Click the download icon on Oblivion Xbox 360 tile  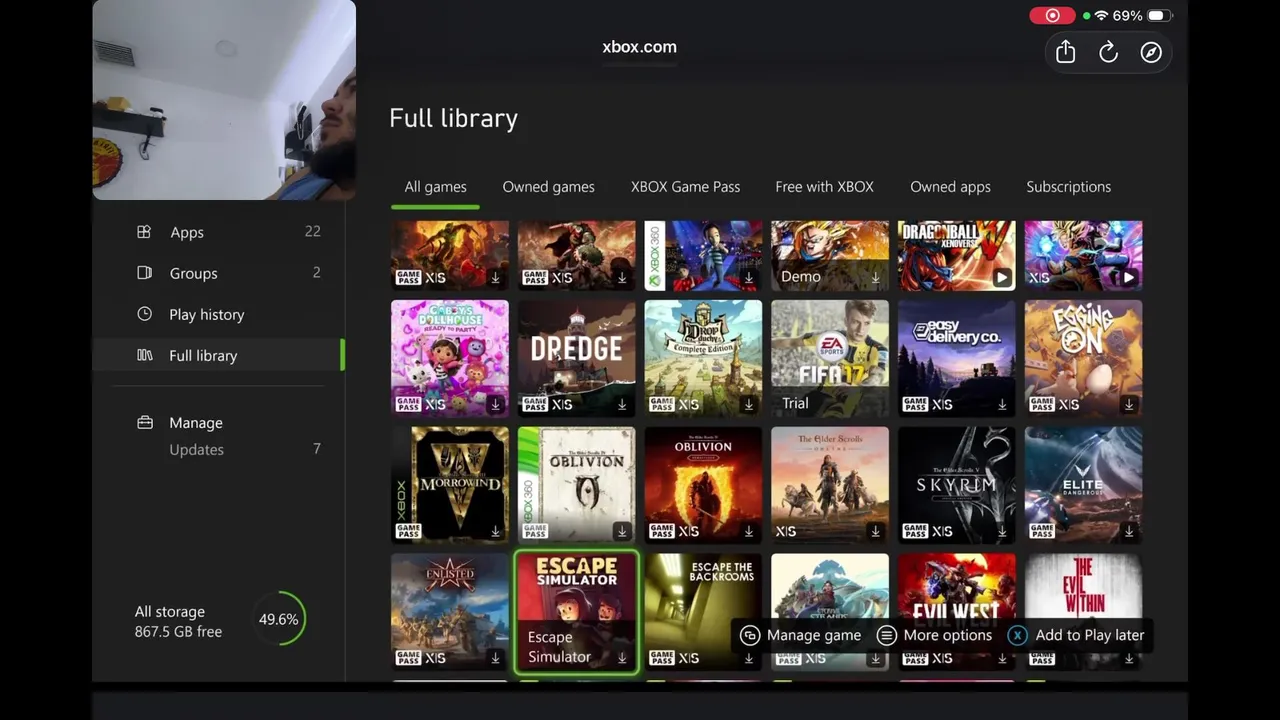(622, 532)
